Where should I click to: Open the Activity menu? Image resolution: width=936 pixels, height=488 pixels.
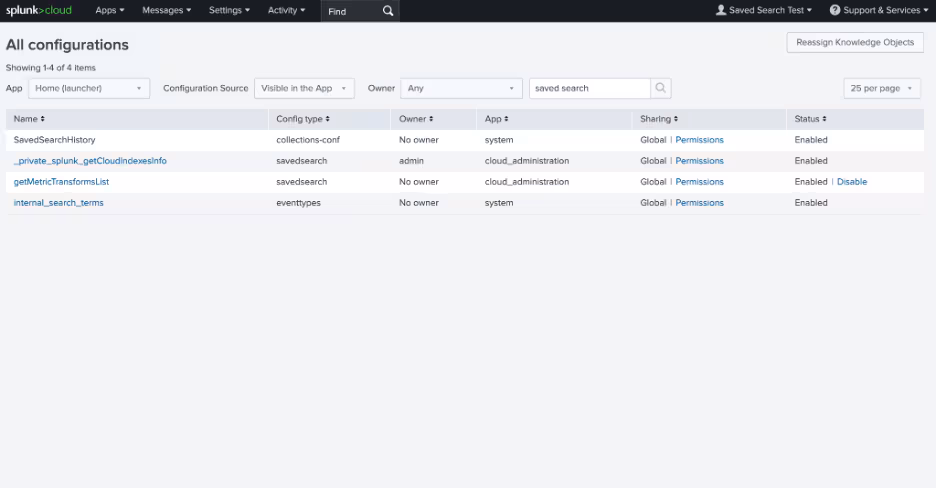[x=286, y=10]
